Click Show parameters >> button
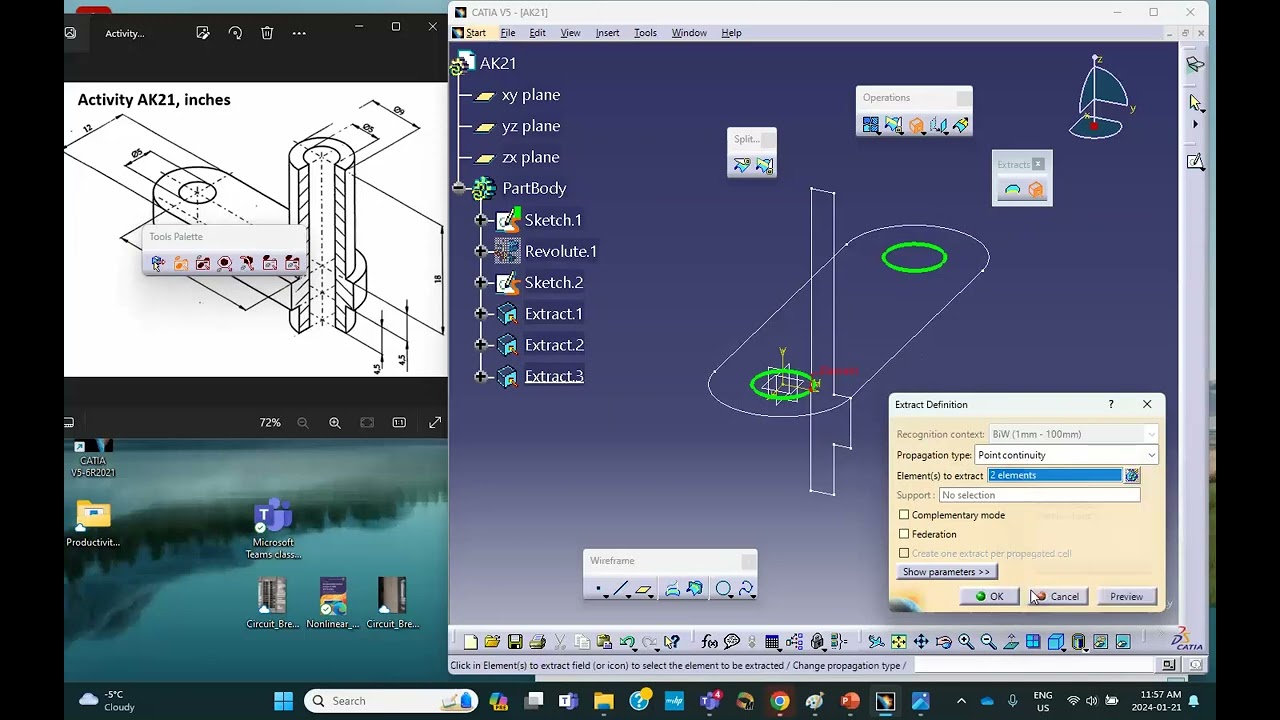This screenshot has width=1280, height=720. pyautogui.click(x=946, y=572)
